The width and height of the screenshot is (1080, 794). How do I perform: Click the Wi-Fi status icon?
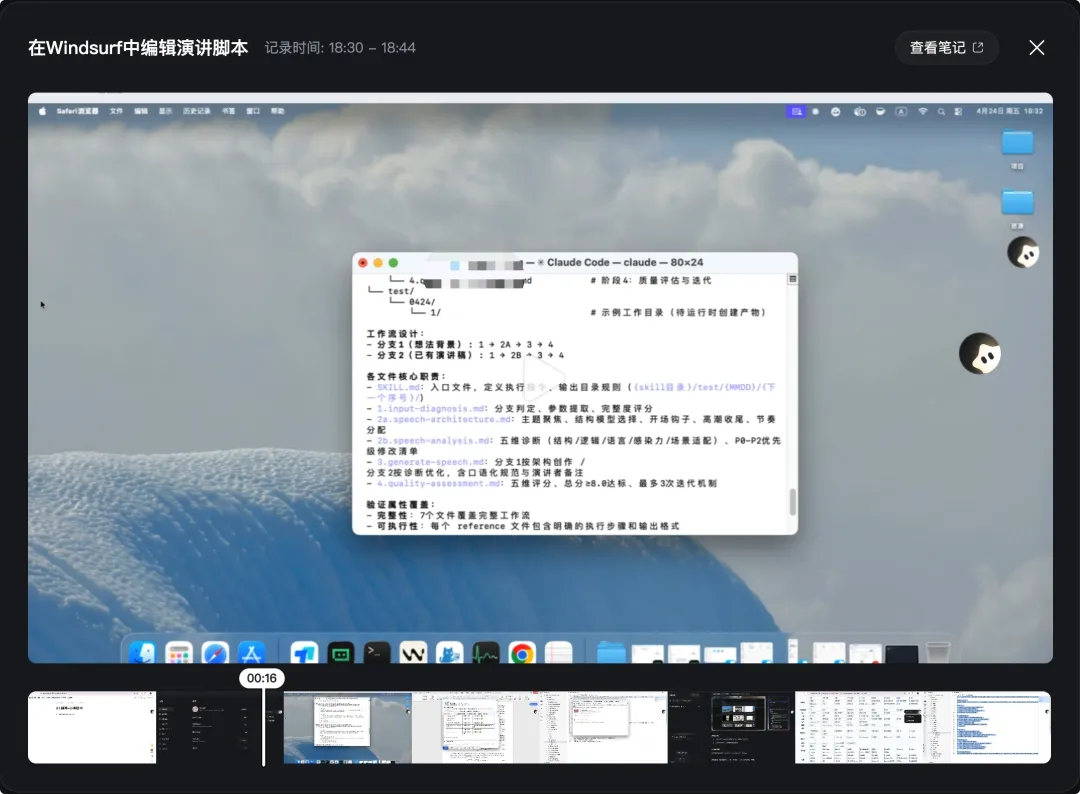point(923,111)
